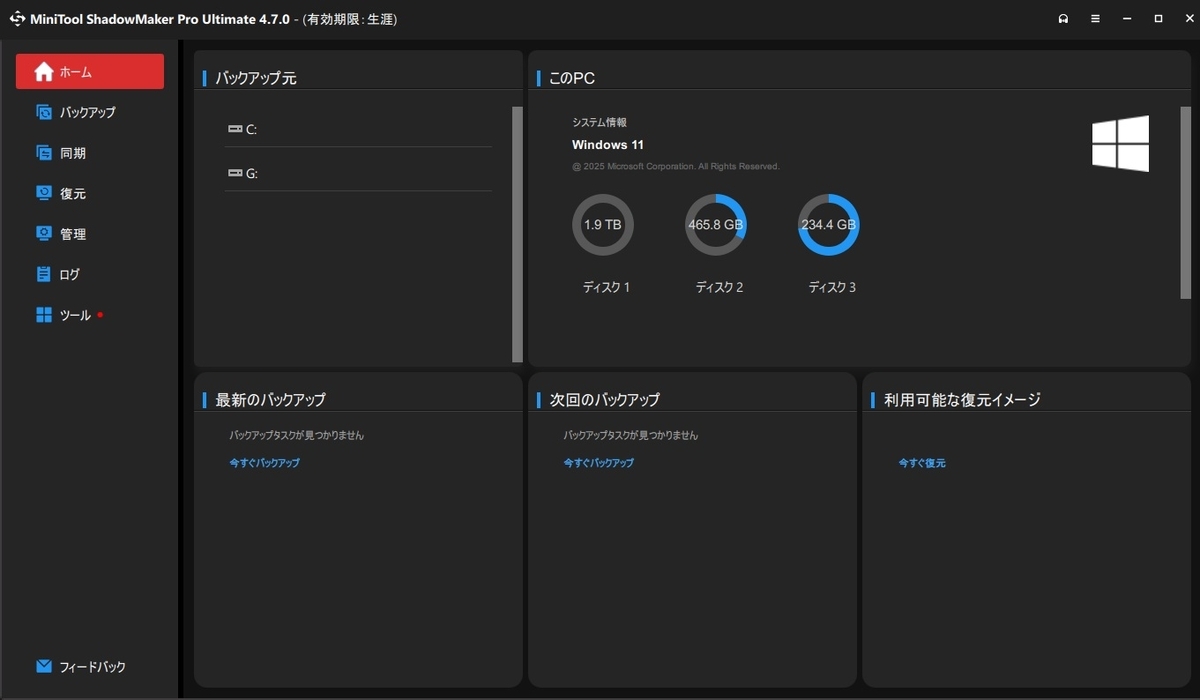Viewport: 1200px width, 700px height.
Task: Open the hamburger menu in title bar
Action: 1095,19
